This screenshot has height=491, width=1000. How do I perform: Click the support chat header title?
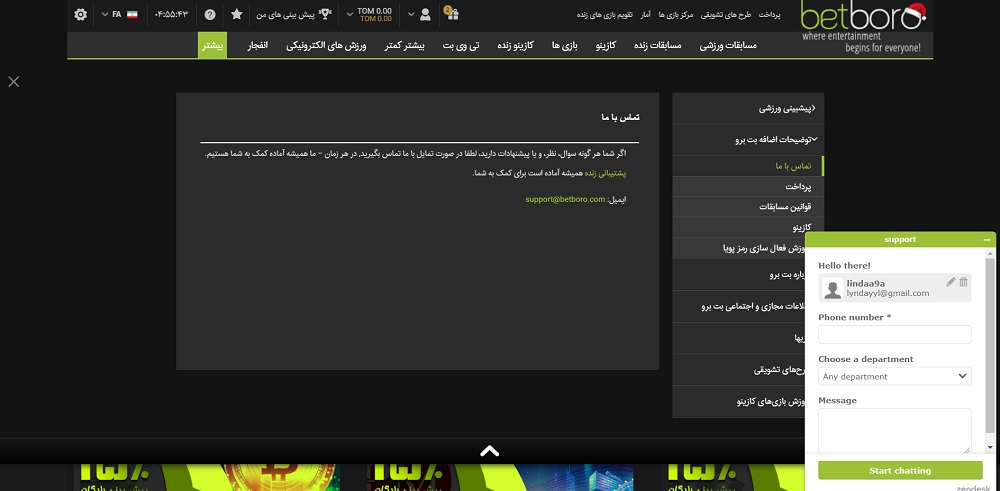[x=900, y=240]
